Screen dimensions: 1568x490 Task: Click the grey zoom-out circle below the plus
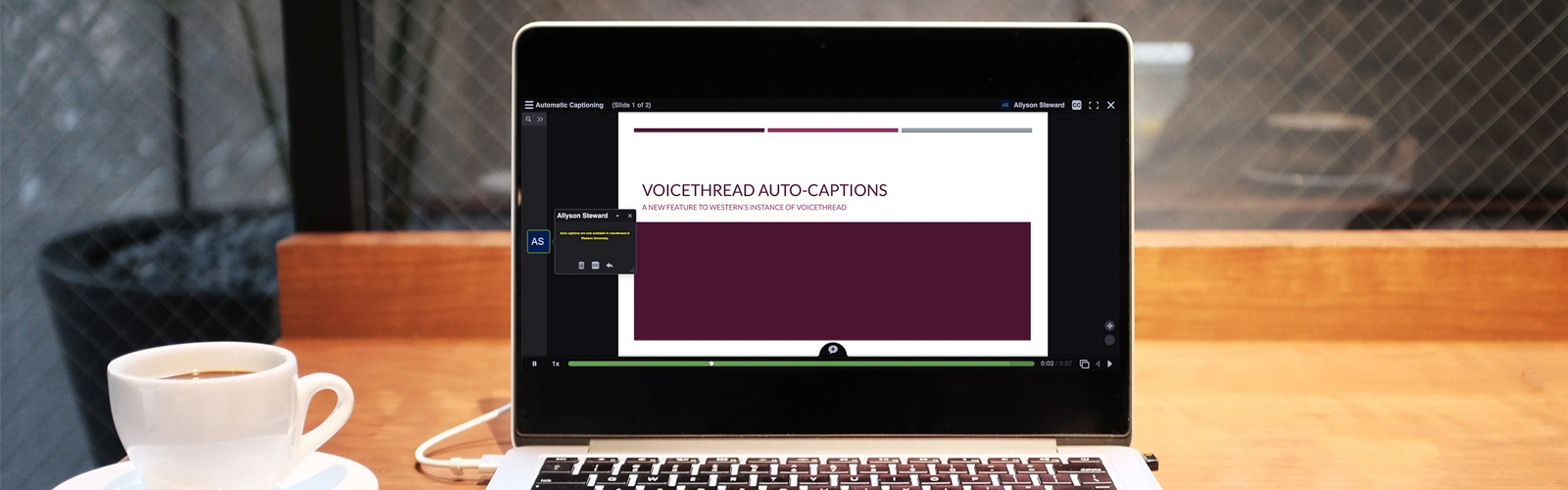[1109, 340]
